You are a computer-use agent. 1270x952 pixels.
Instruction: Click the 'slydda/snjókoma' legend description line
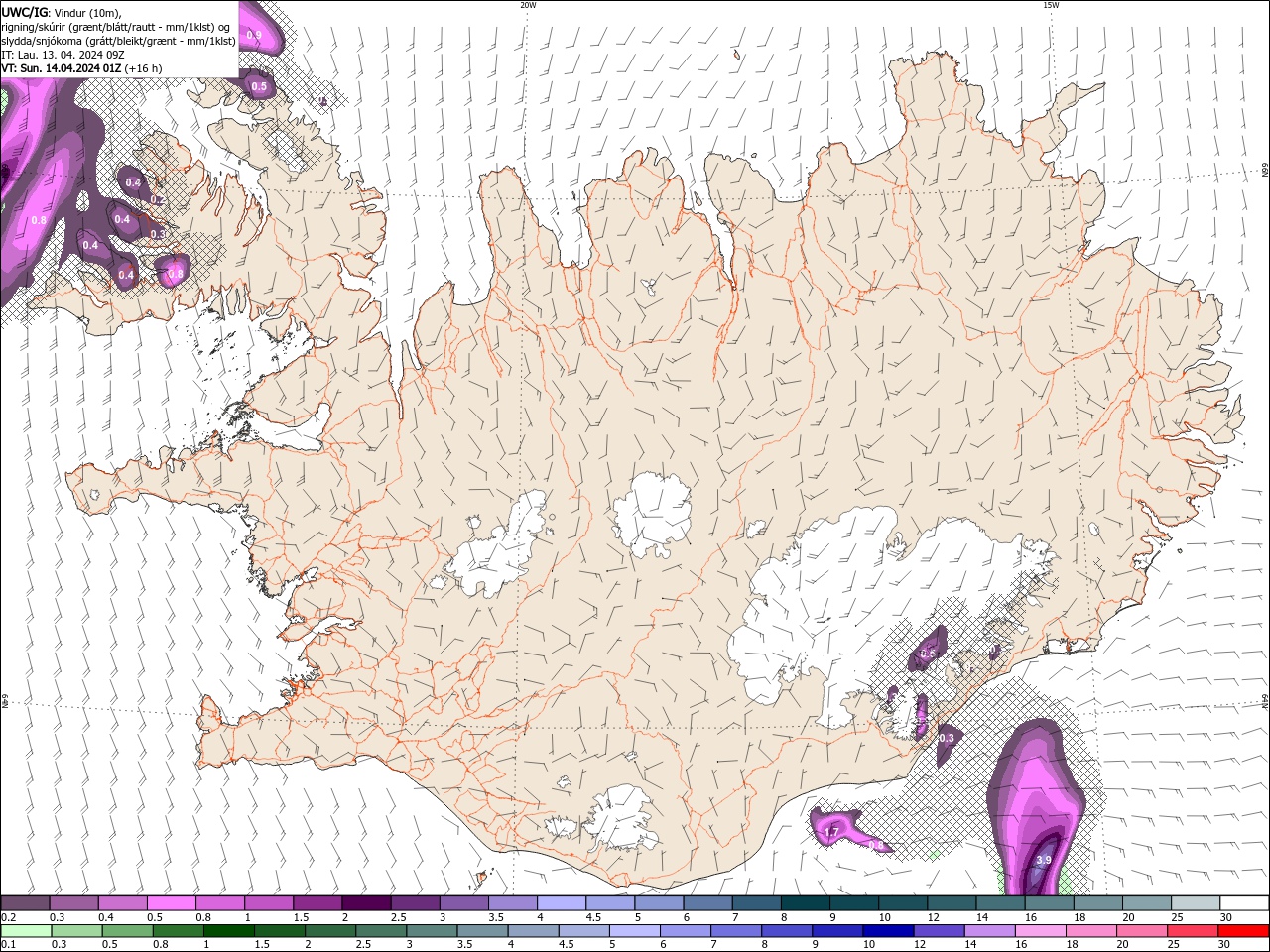click(119, 41)
